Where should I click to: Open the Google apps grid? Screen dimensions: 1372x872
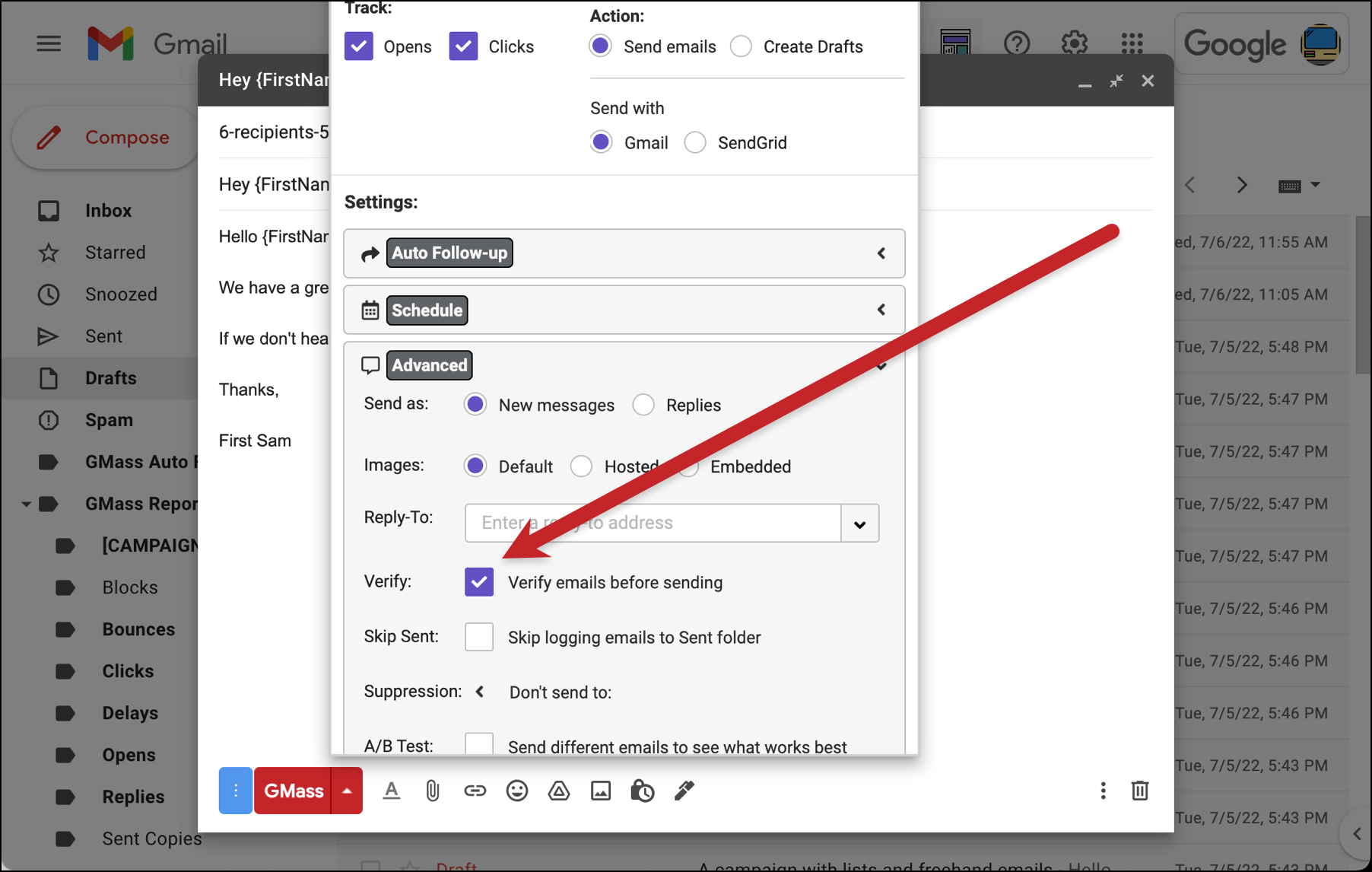point(1132,43)
